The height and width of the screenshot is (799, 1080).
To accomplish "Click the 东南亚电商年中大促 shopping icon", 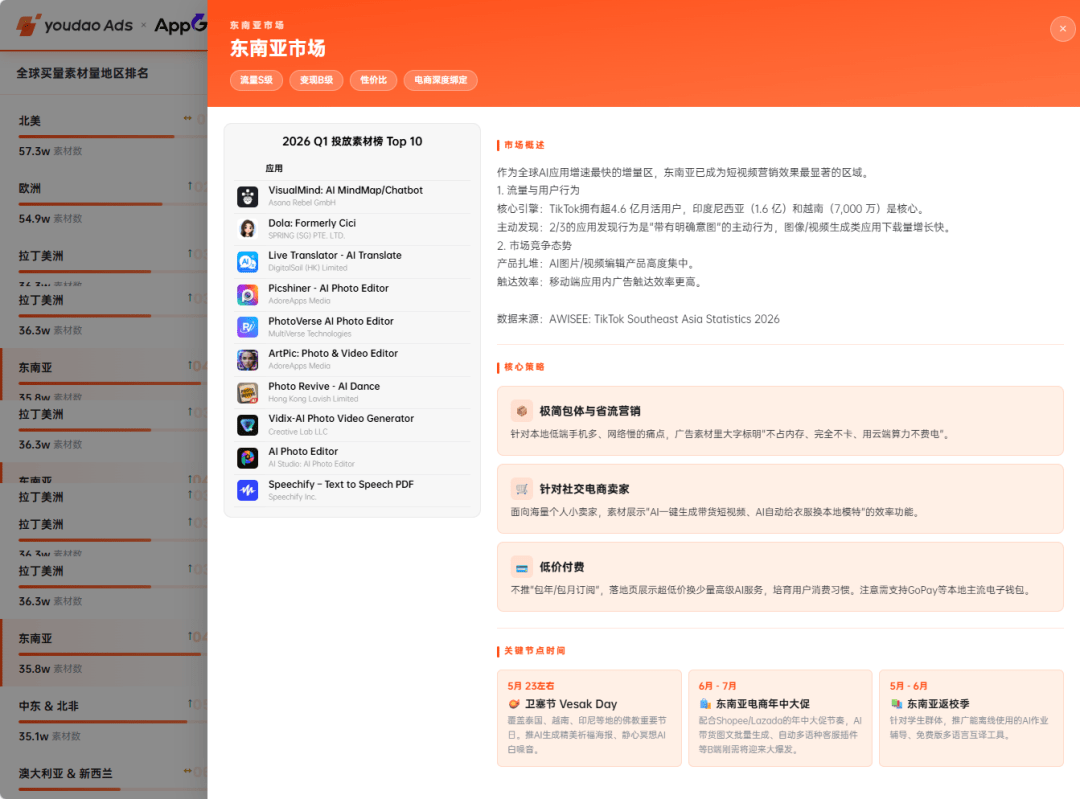I will point(705,704).
